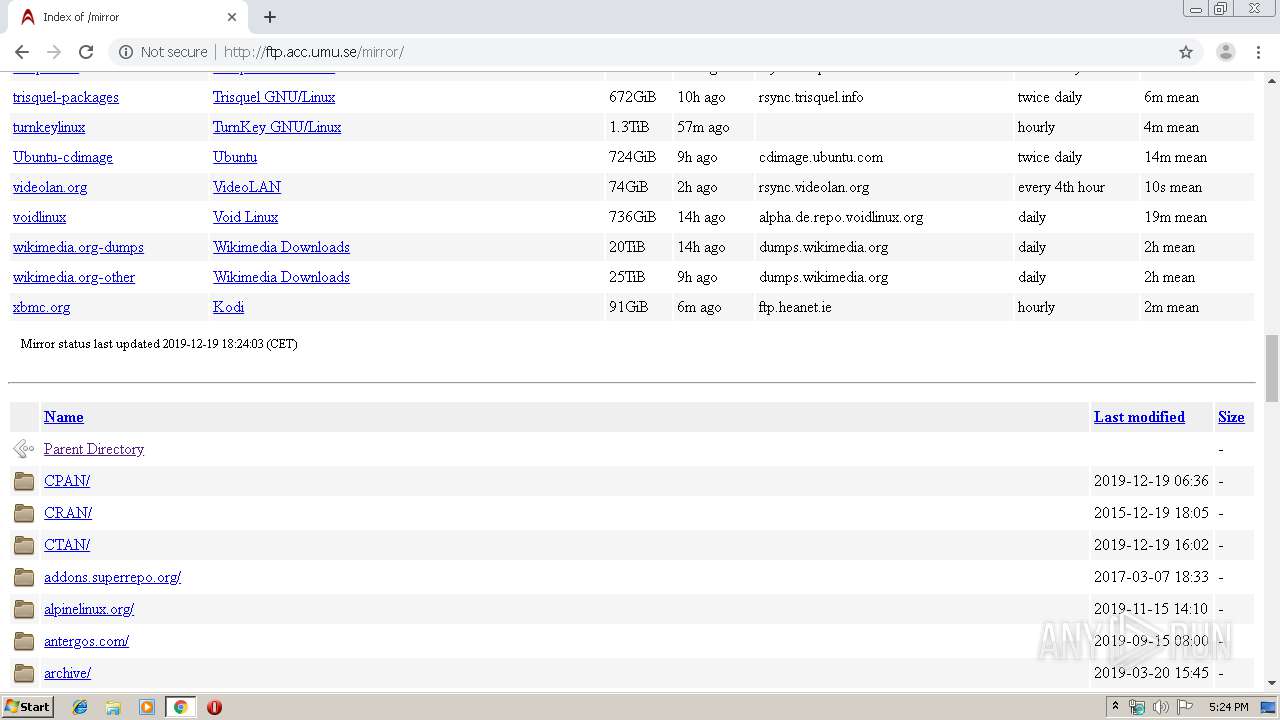
Task: Click the folder icon next to CPAN/
Action: 24,481
